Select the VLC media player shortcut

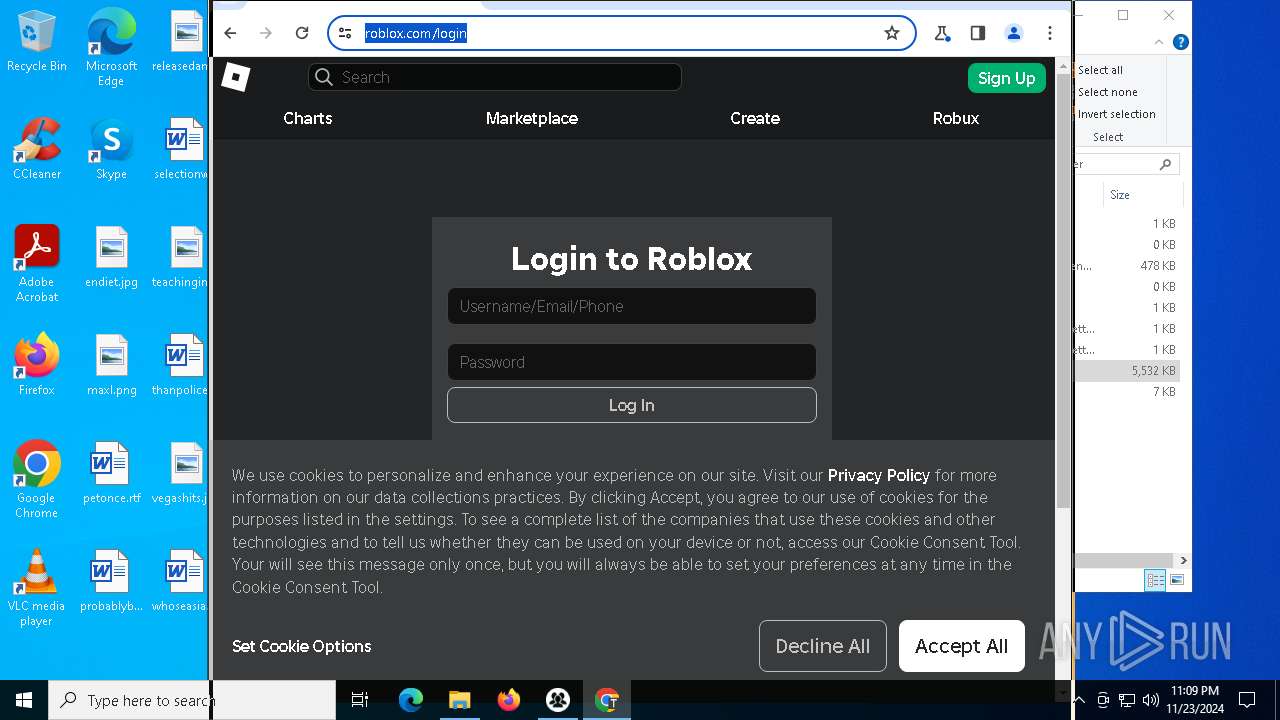tap(37, 588)
